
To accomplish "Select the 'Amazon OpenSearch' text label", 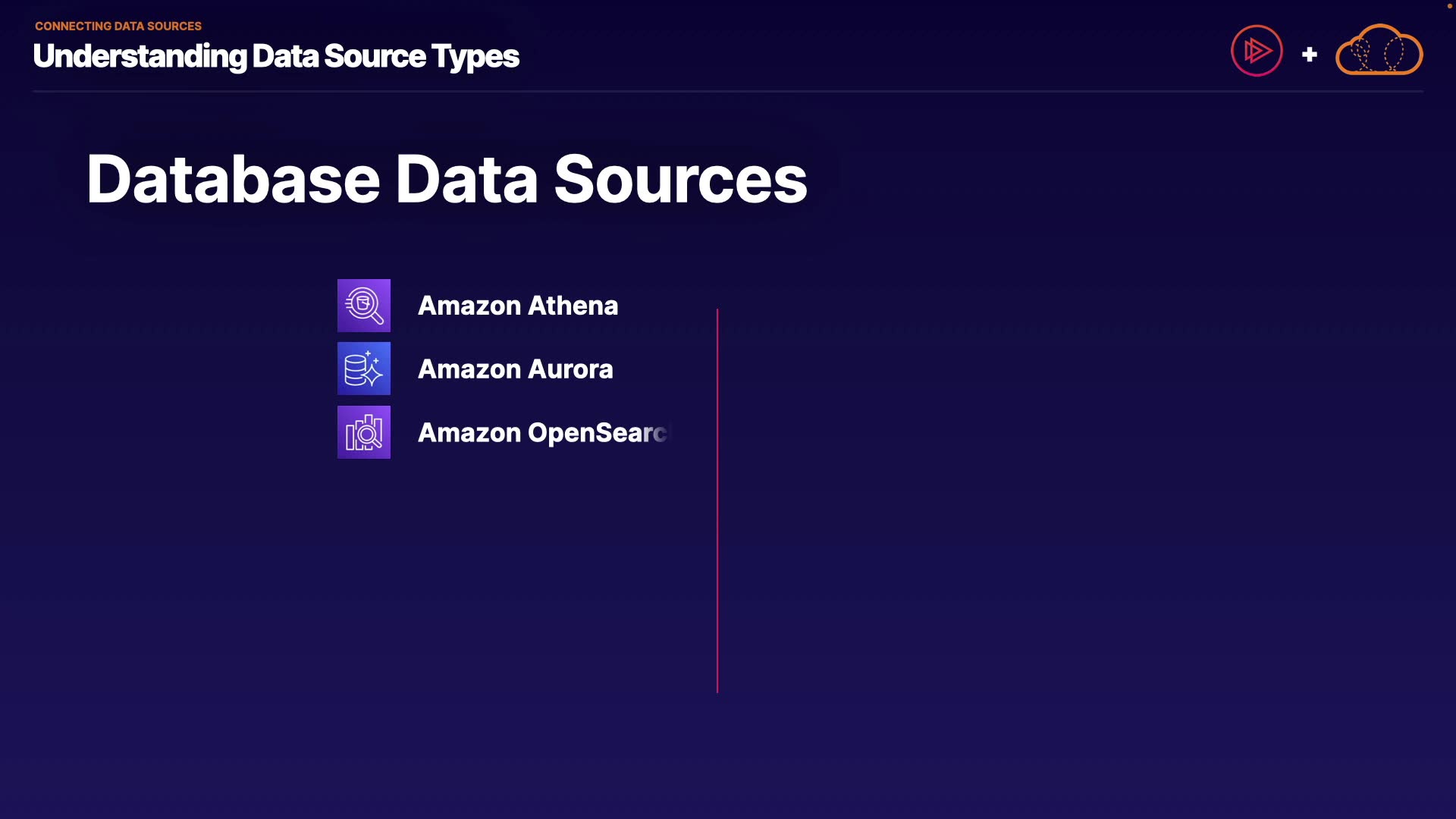I will pyautogui.click(x=543, y=433).
